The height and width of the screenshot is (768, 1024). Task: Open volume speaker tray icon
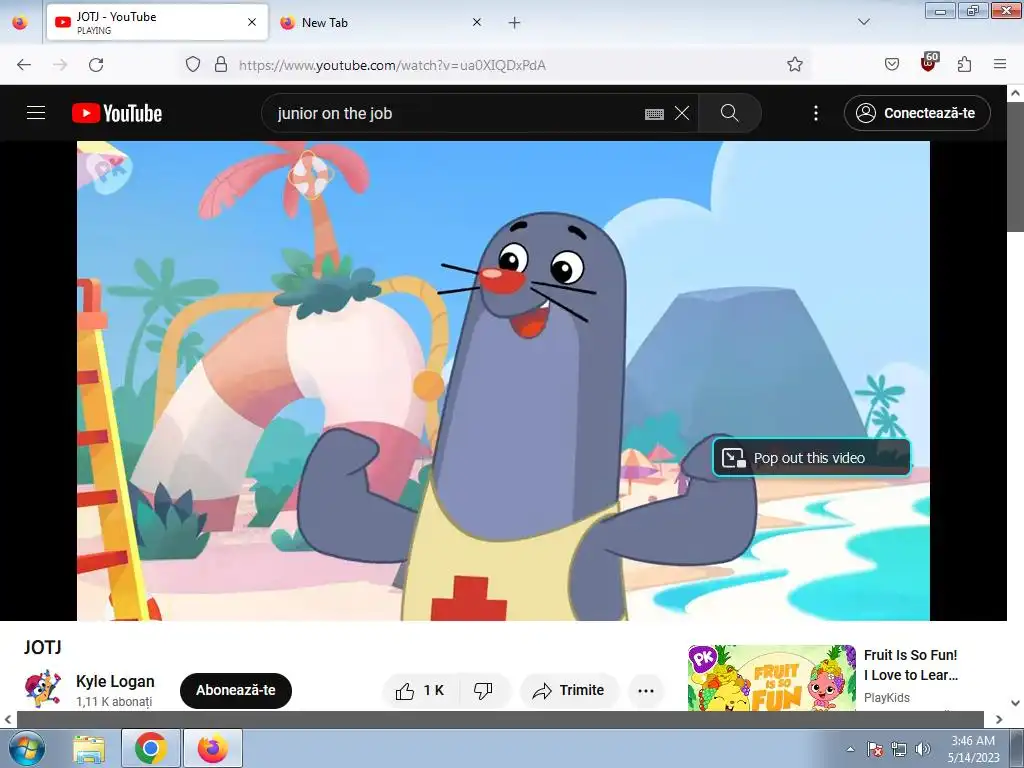click(x=923, y=749)
